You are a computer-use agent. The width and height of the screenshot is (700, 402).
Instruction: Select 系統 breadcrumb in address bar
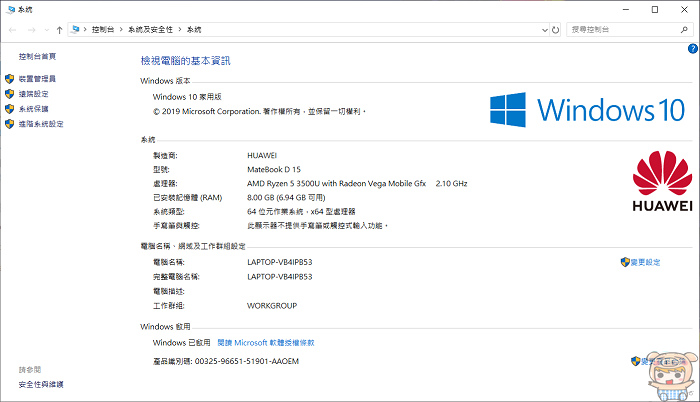(194, 29)
